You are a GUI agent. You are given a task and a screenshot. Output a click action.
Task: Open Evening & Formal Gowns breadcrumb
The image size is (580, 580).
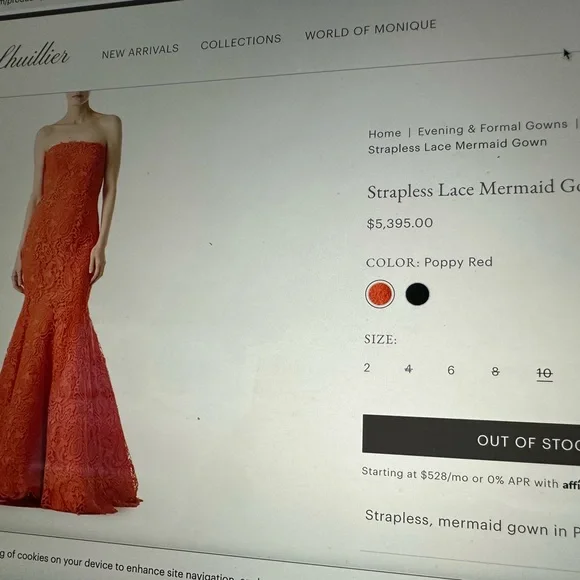pyautogui.click(x=492, y=128)
